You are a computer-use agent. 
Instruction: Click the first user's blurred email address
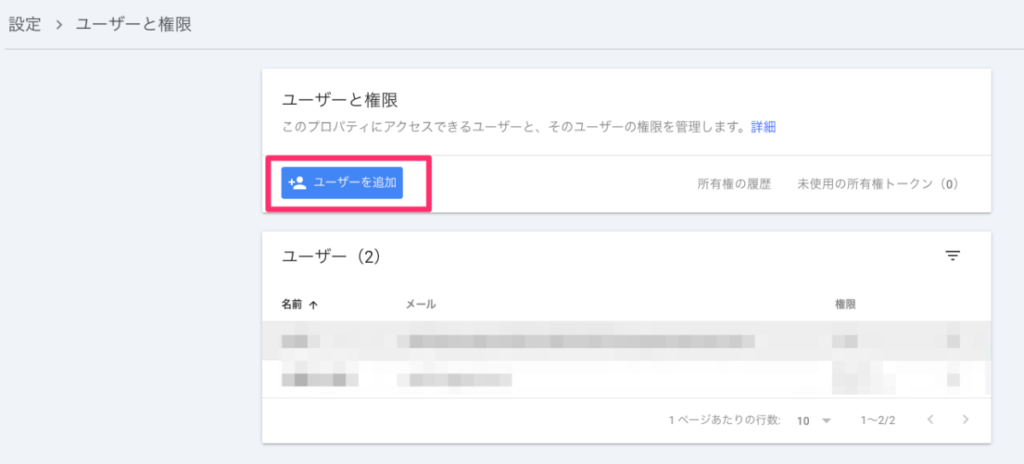575,341
